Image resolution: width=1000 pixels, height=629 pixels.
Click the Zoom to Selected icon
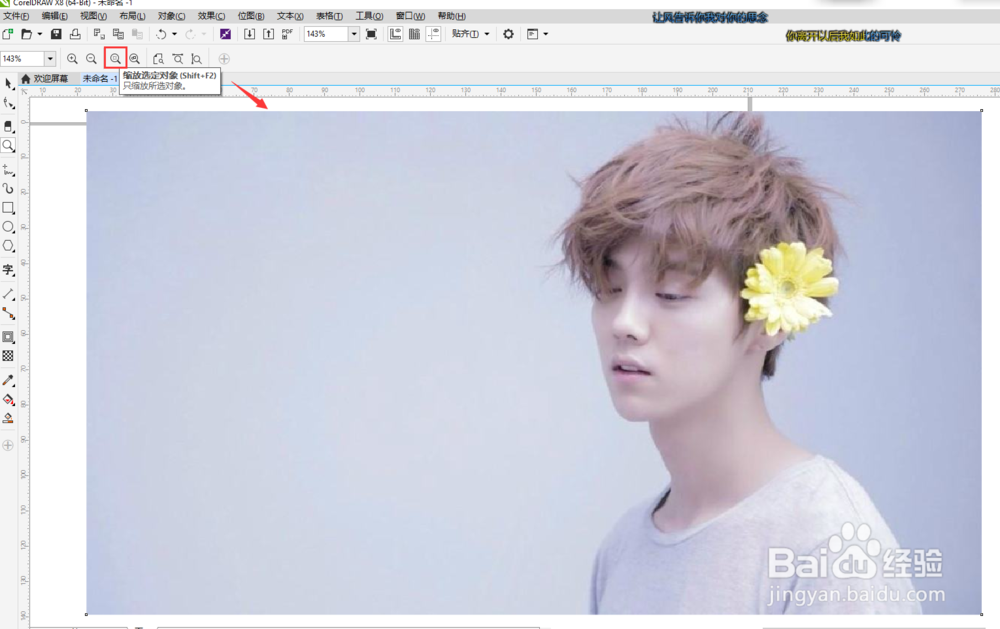pyautogui.click(x=115, y=59)
